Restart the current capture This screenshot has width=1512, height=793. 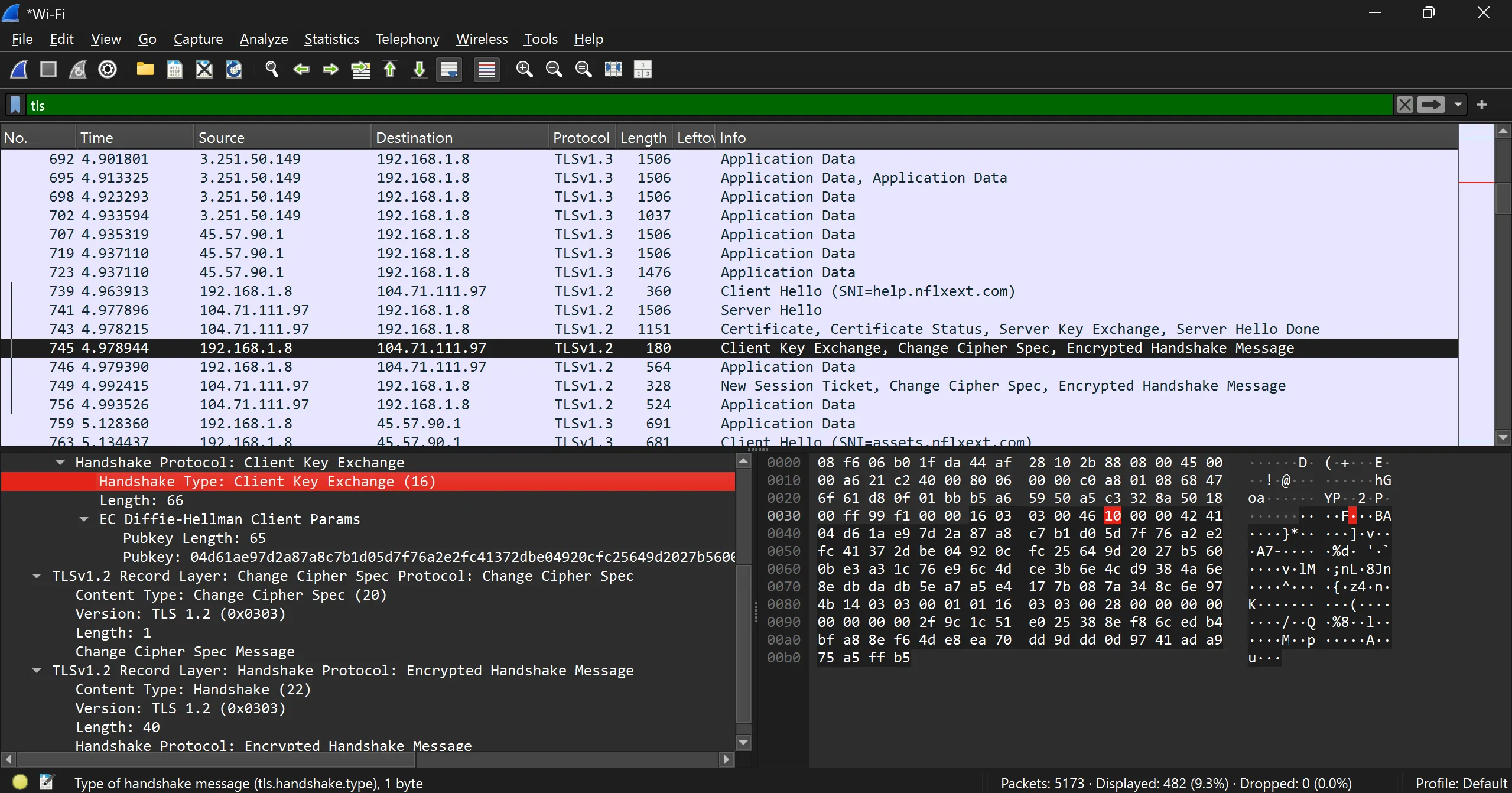pyautogui.click(x=78, y=70)
